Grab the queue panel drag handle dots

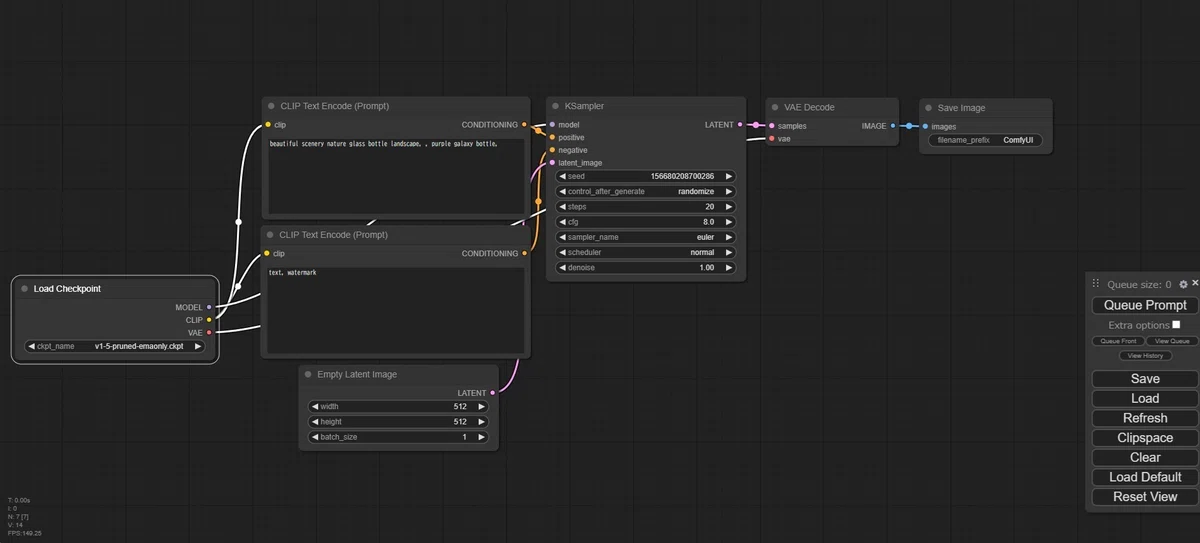1095,284
